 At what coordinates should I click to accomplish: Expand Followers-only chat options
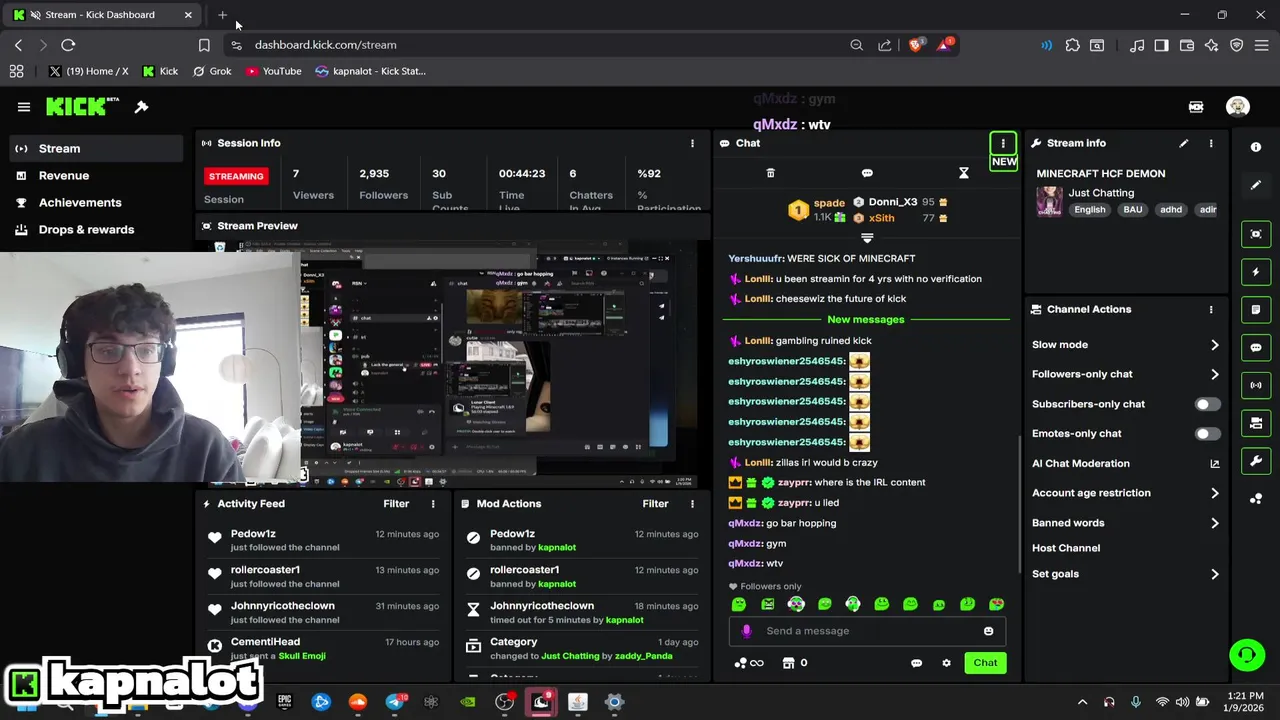pos(1215,374)
